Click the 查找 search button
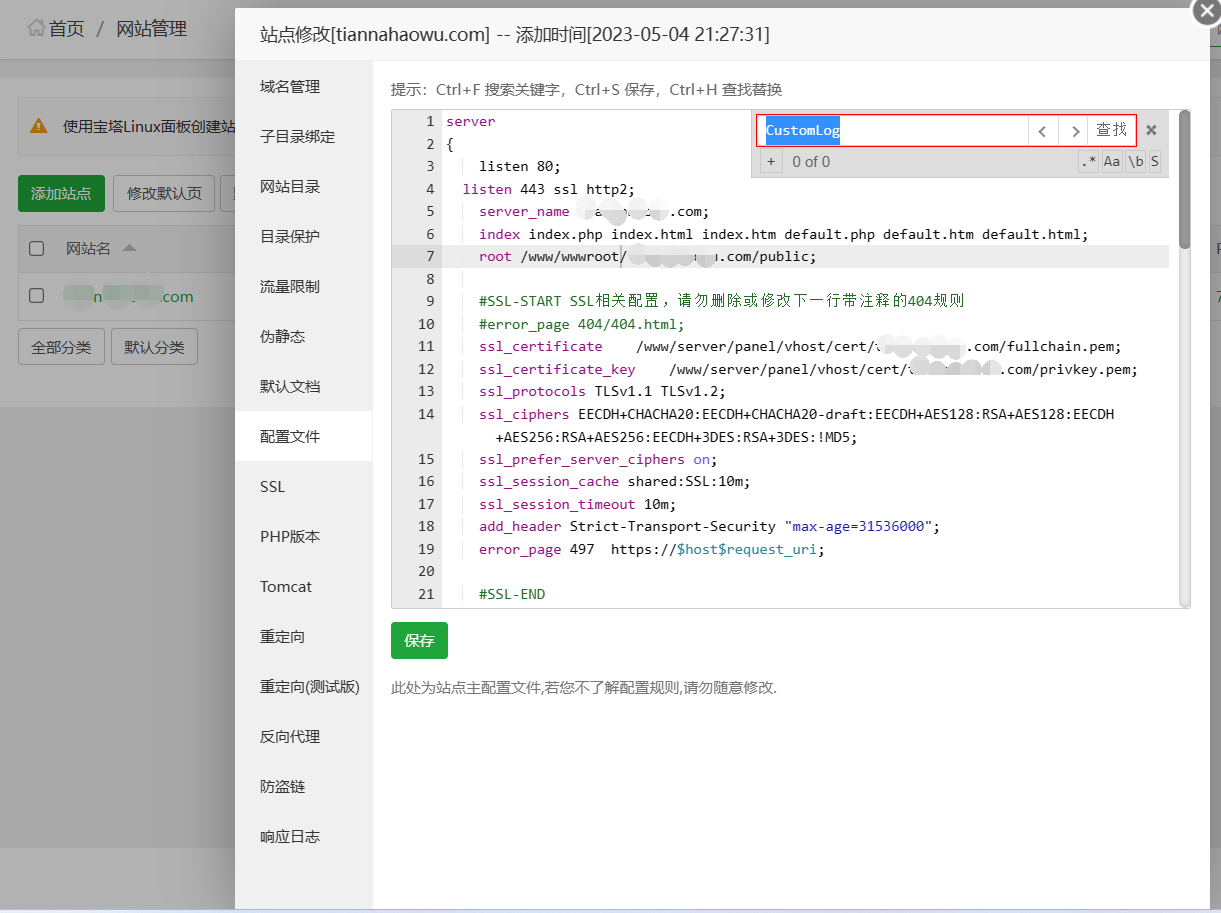Image resolution: width=1221 pixels, height=913 pixels. [1111, 131]
